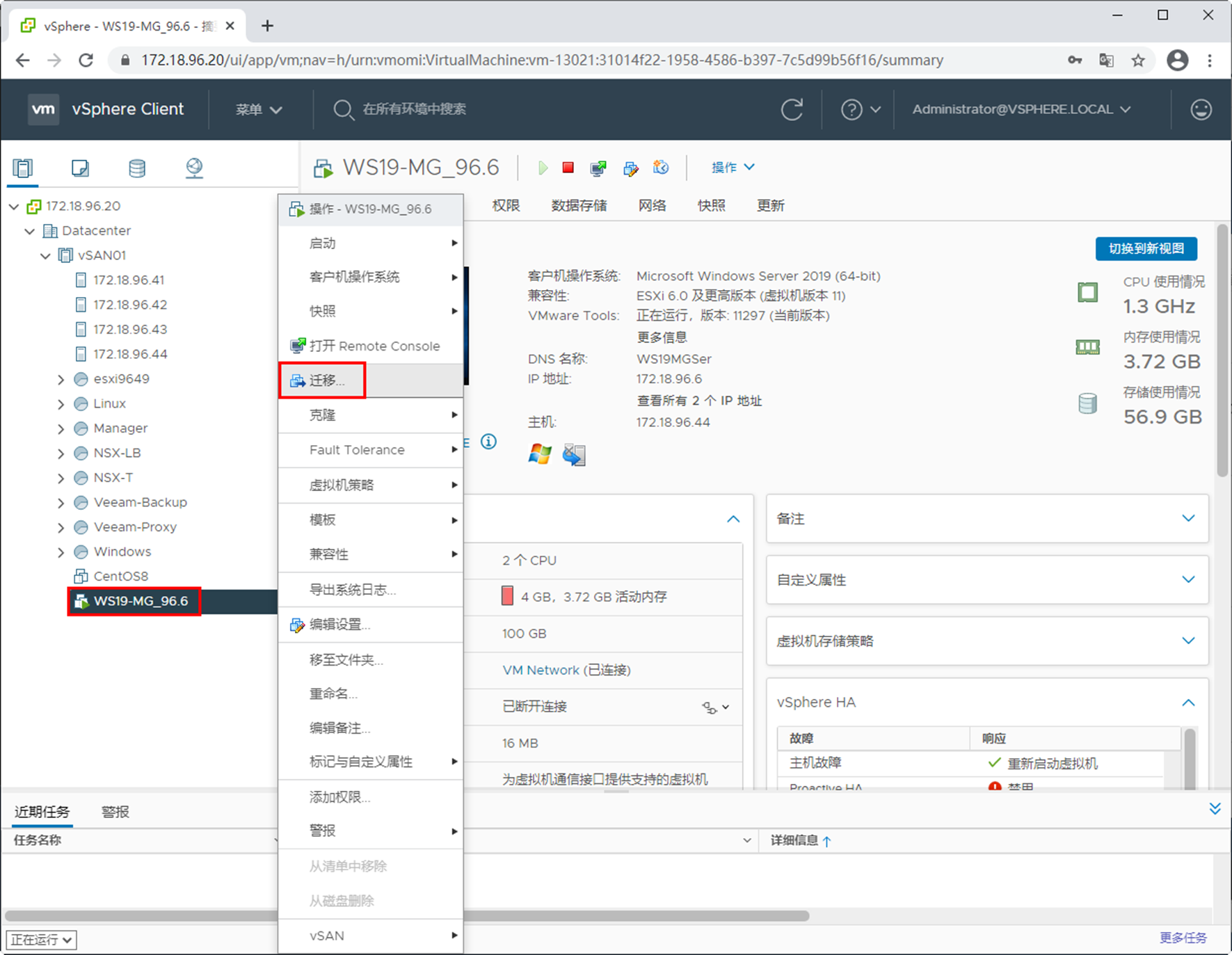Click 更多任务 link
The image size is (1232, 955).
click(1183, 938)
